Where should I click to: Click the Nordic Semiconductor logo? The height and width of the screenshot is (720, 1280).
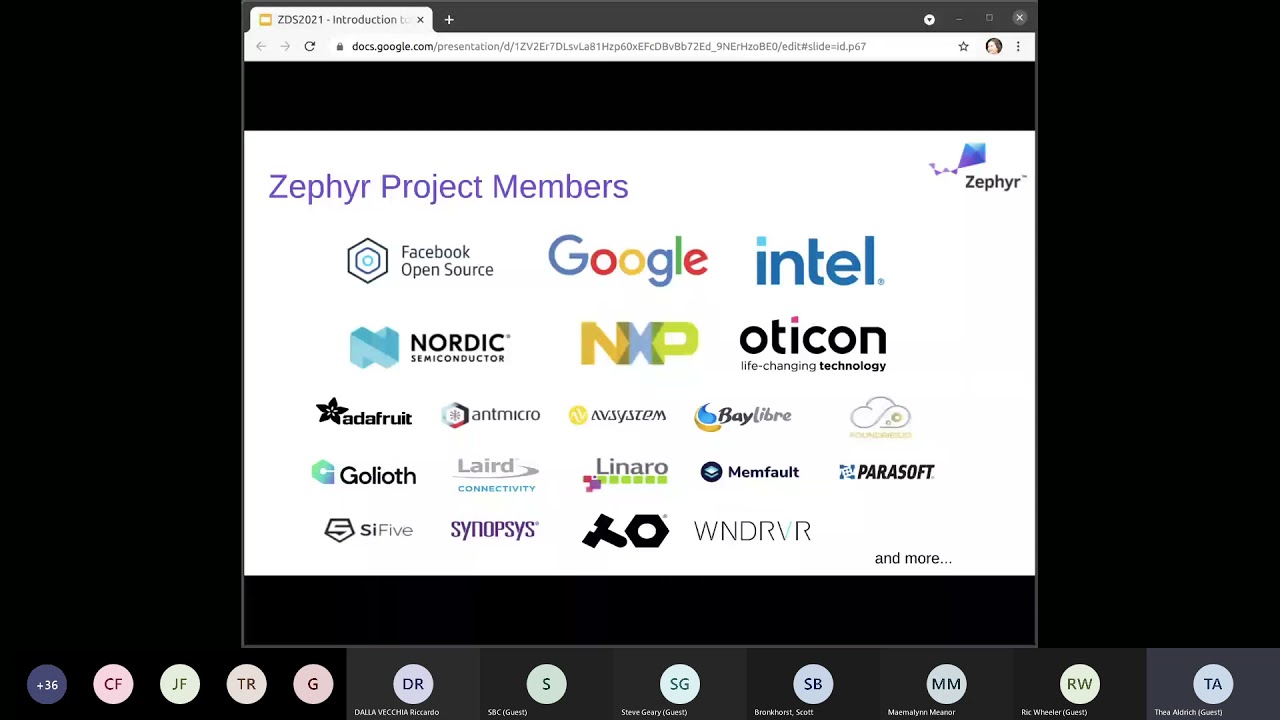click(x=430, y=347)
